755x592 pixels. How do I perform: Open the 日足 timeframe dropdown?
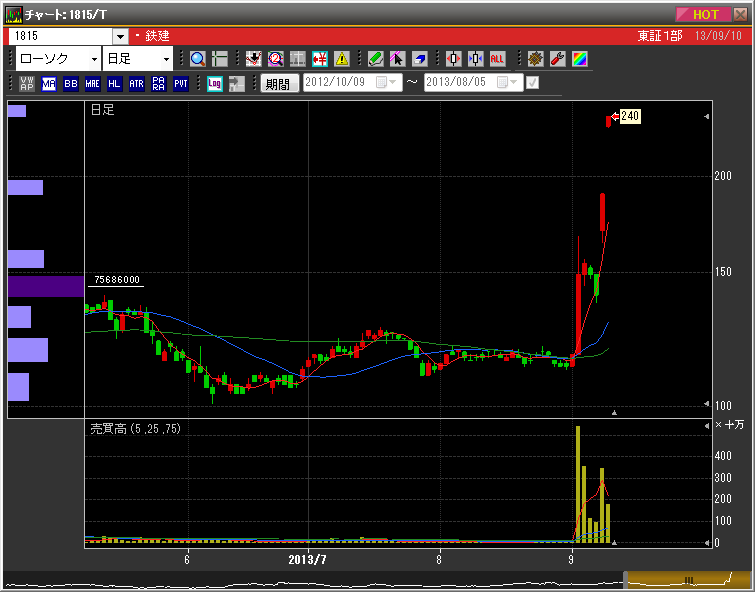166,59
